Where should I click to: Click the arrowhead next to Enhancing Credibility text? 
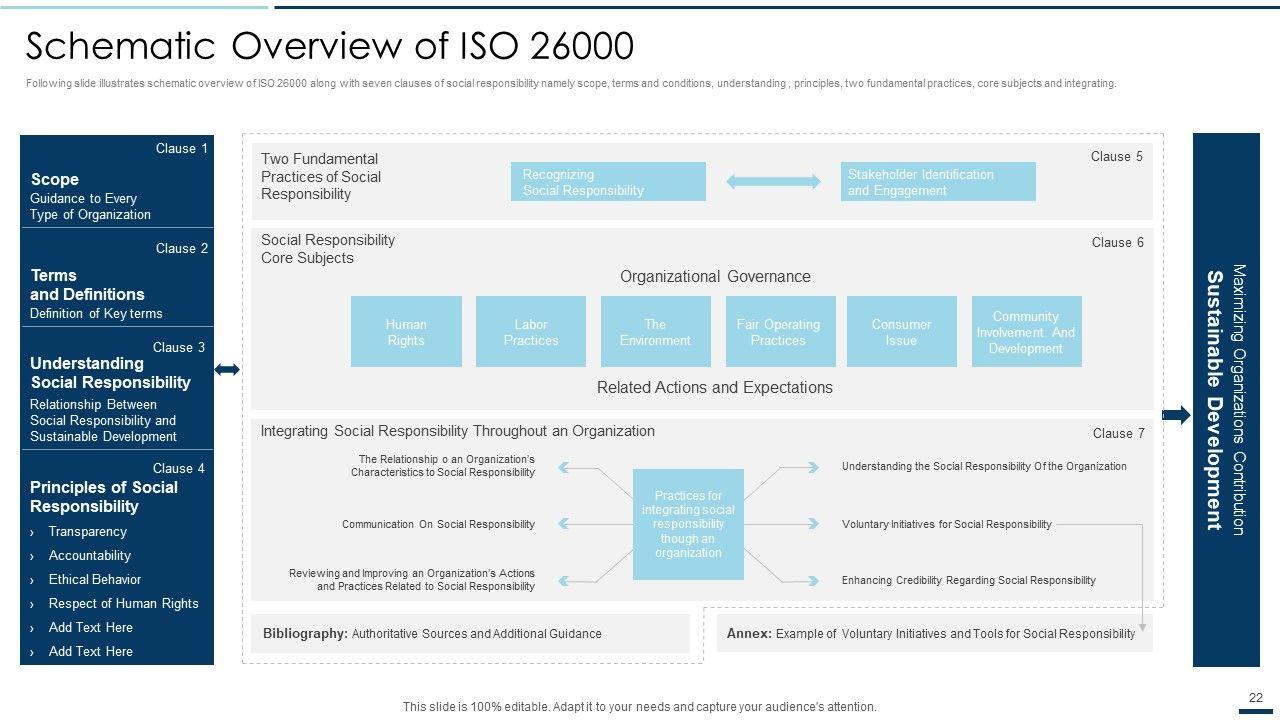(x=813, y=580)
